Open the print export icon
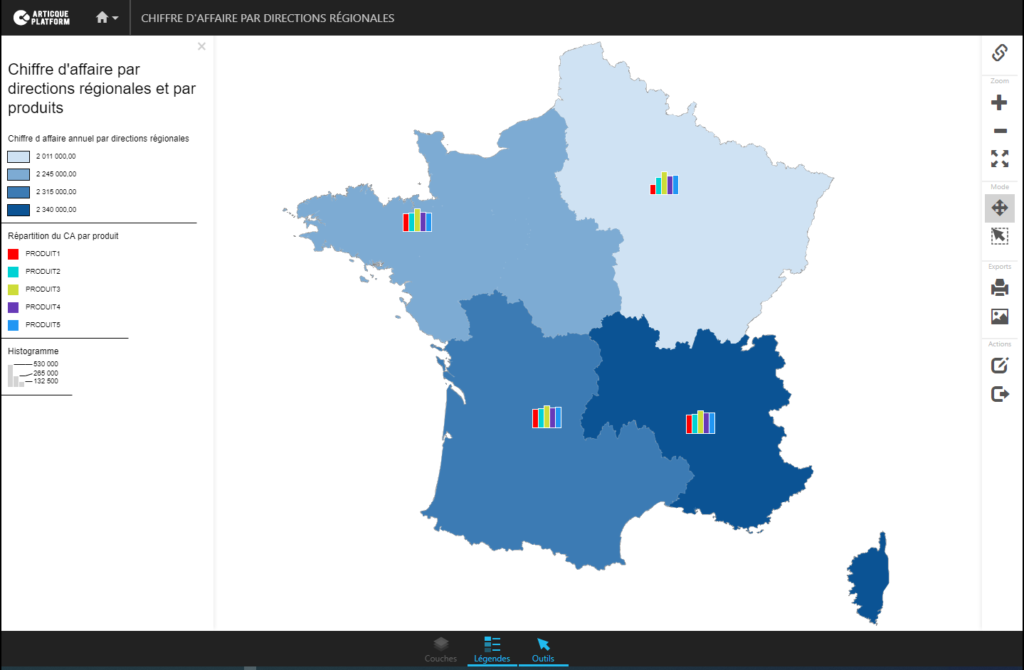The image size is (1024, 670). [x=999, y=287]
